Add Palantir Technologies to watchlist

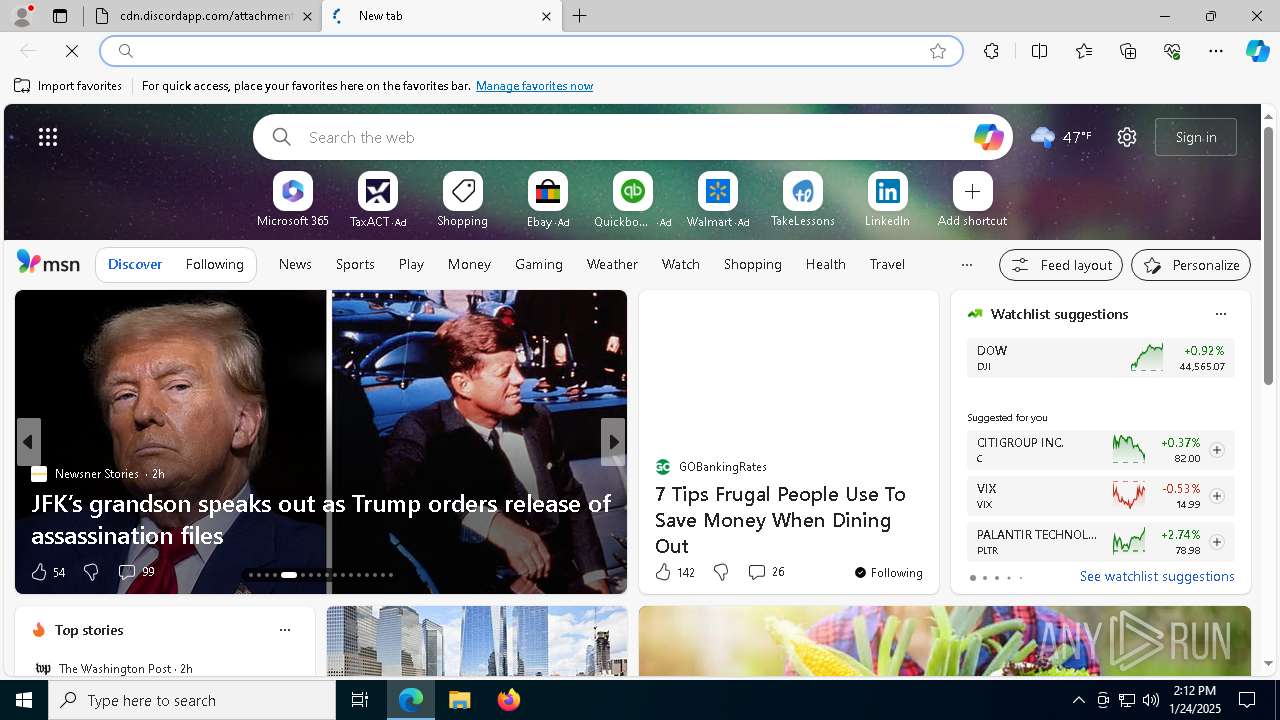click(x=1216, y=542)
